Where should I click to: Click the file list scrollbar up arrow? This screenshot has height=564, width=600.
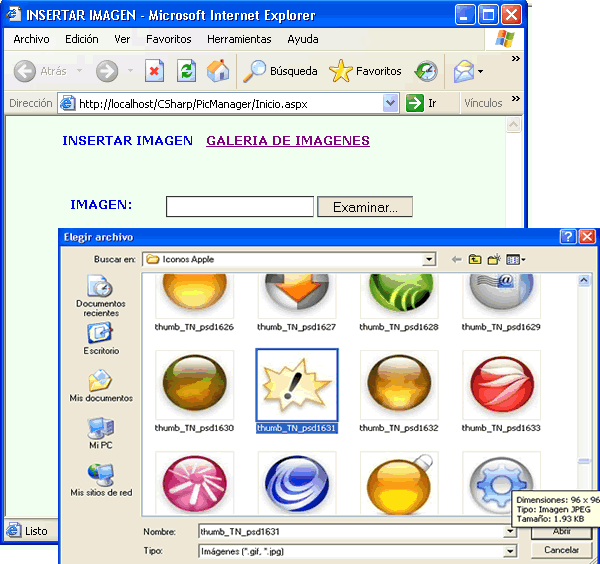coord(584,280)
